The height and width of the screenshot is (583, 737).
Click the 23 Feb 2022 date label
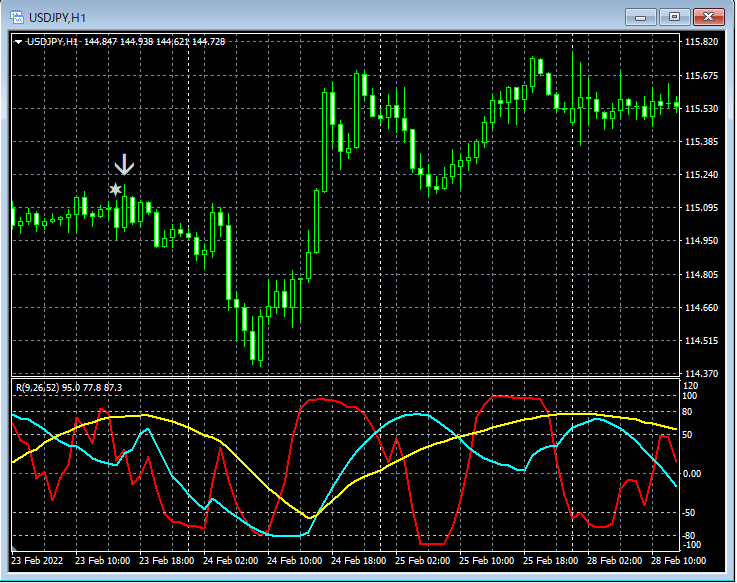tap(39, 560)
